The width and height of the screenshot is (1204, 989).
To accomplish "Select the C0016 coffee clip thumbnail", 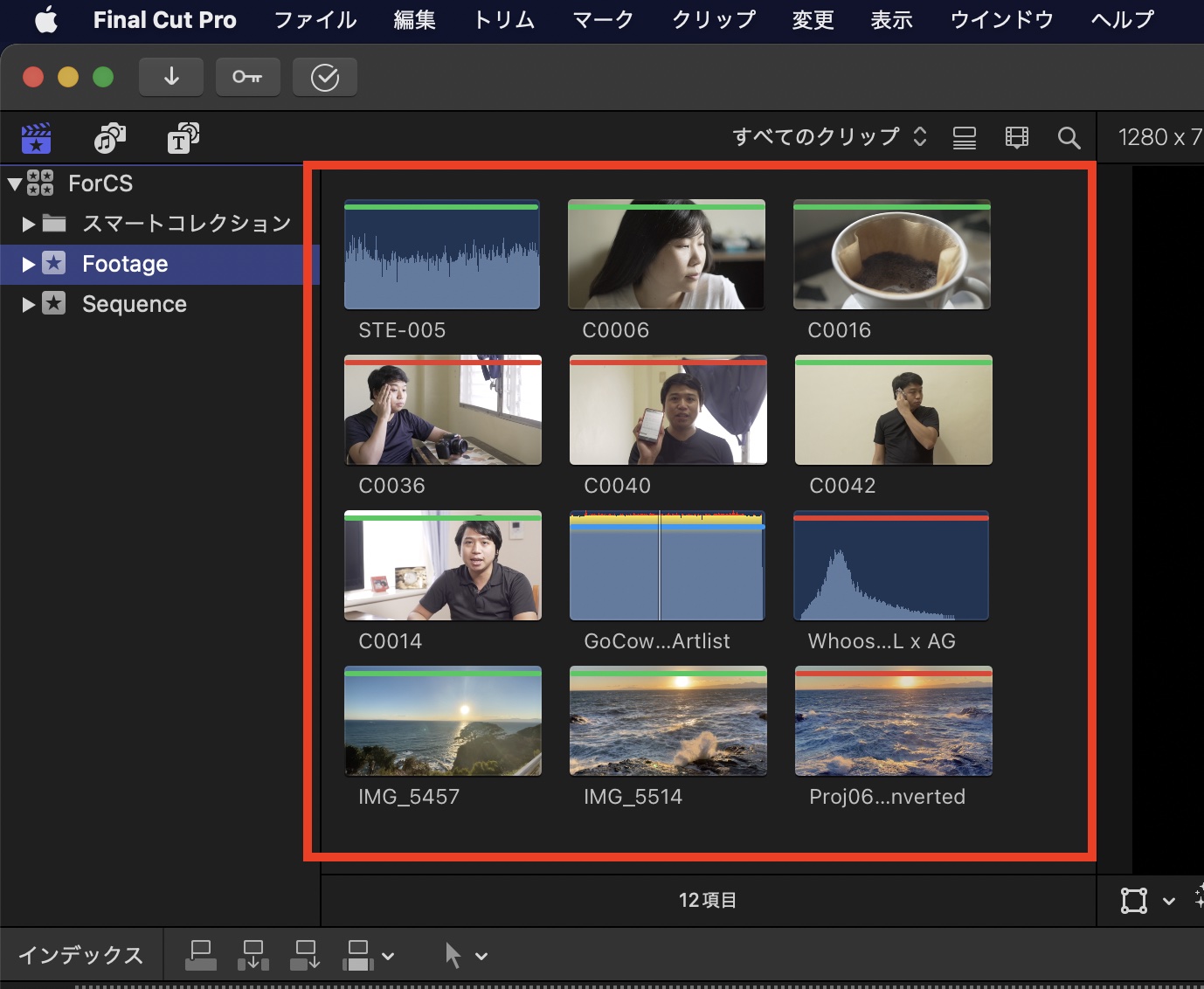I will (x=891, y=255).
